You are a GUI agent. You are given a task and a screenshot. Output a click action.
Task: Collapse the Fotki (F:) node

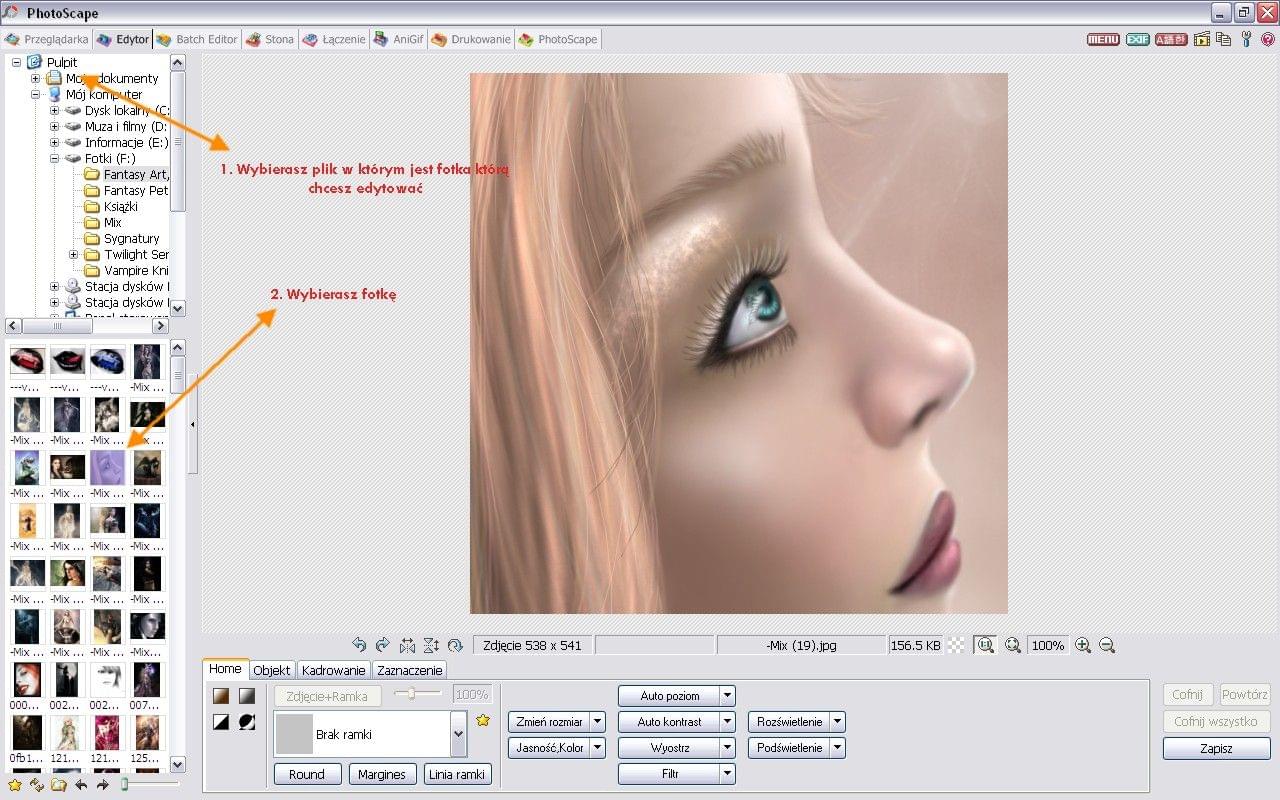click(55, 158)
